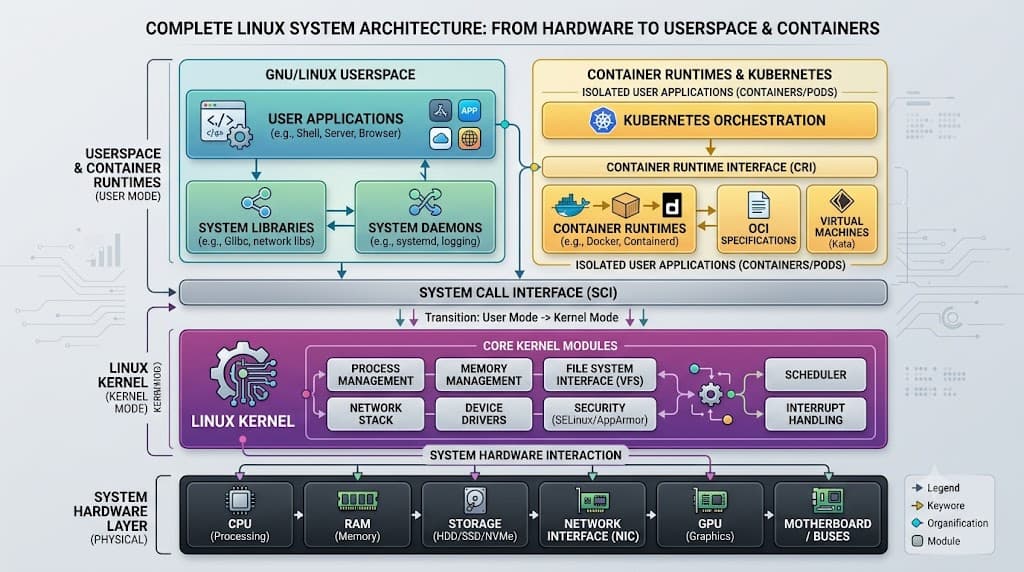Click the 'LINUX KERNEL' logo caption
Image resolution: width=1024 pixels, height=572 pixels.
tap(243, 421)
